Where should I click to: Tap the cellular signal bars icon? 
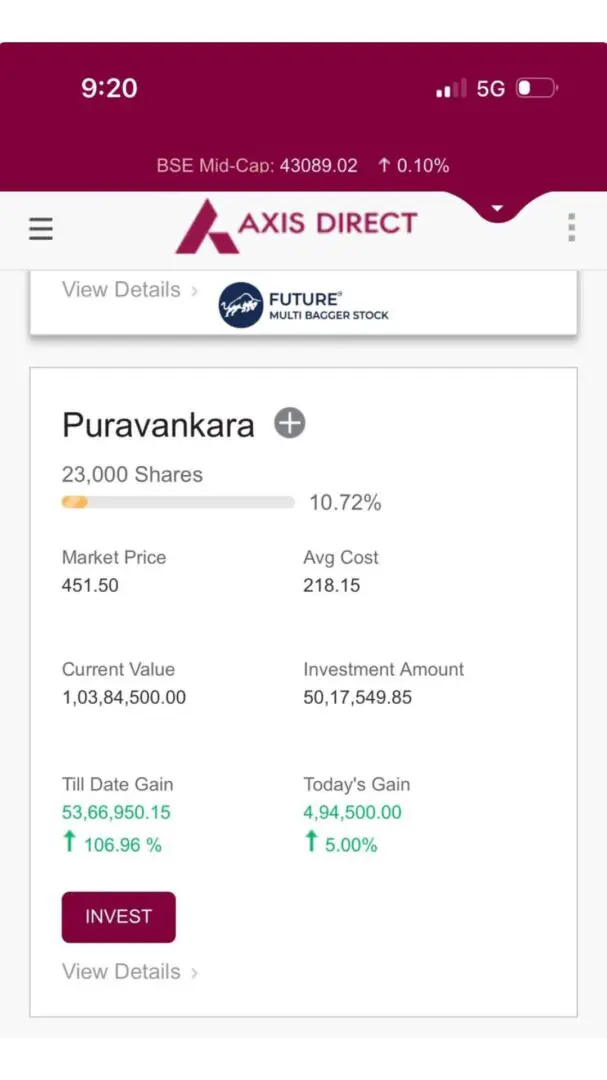click(x=451, y=90)
